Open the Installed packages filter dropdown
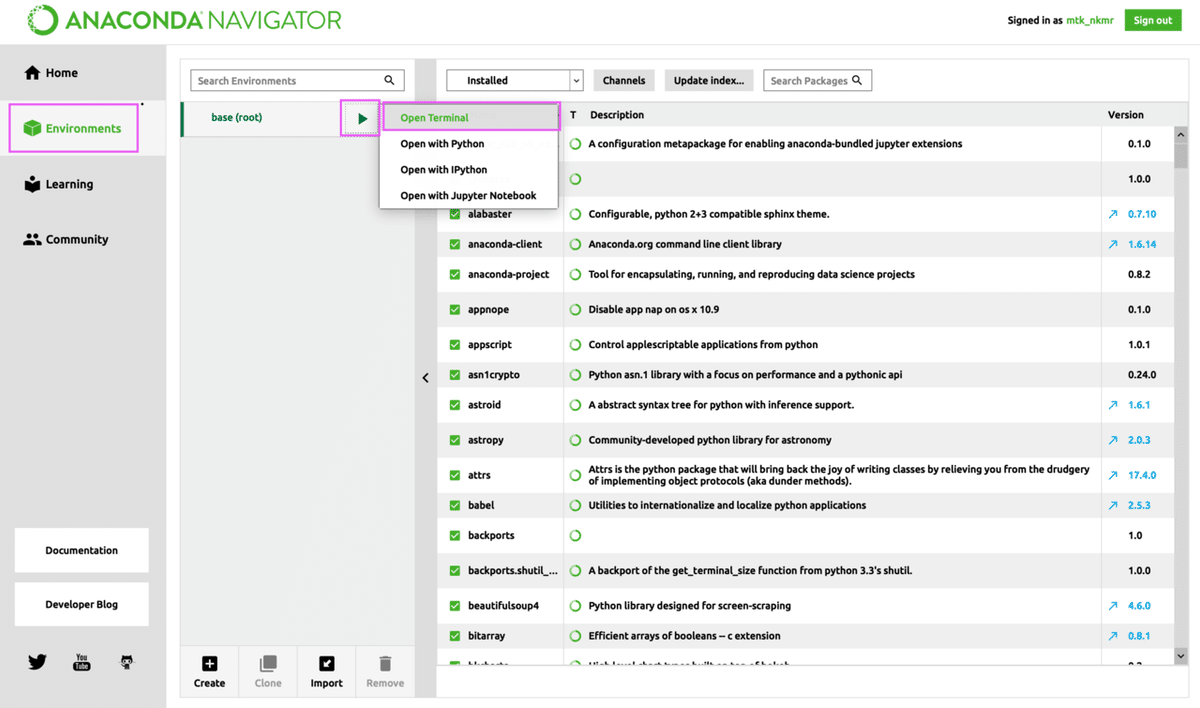Viewport: 1200px width, 708px height. point(514,80)
